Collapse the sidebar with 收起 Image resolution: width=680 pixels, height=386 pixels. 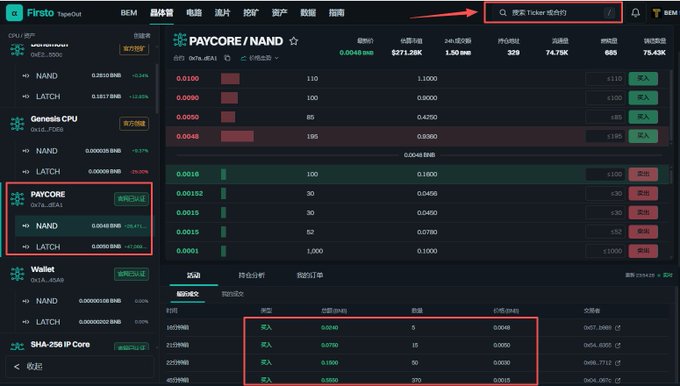pyautogui.click(x=79, y=366)
